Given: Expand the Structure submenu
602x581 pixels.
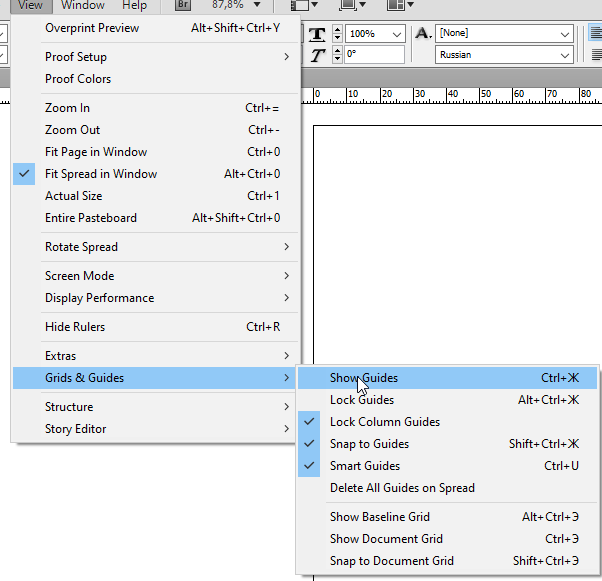Looking at the screenshot, I should point(156,407).
